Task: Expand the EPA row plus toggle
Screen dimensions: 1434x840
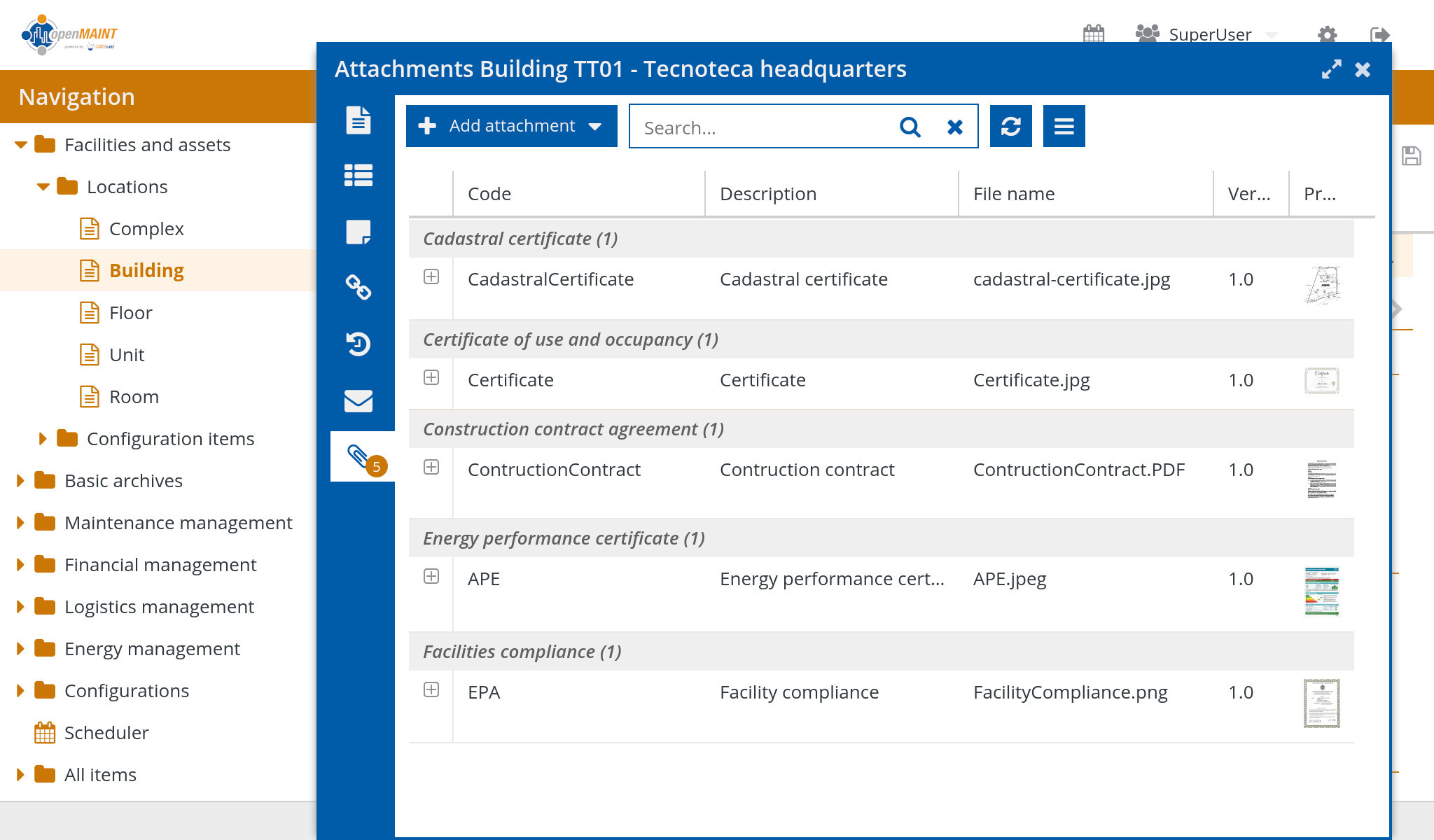Action: tap(431, 690)
